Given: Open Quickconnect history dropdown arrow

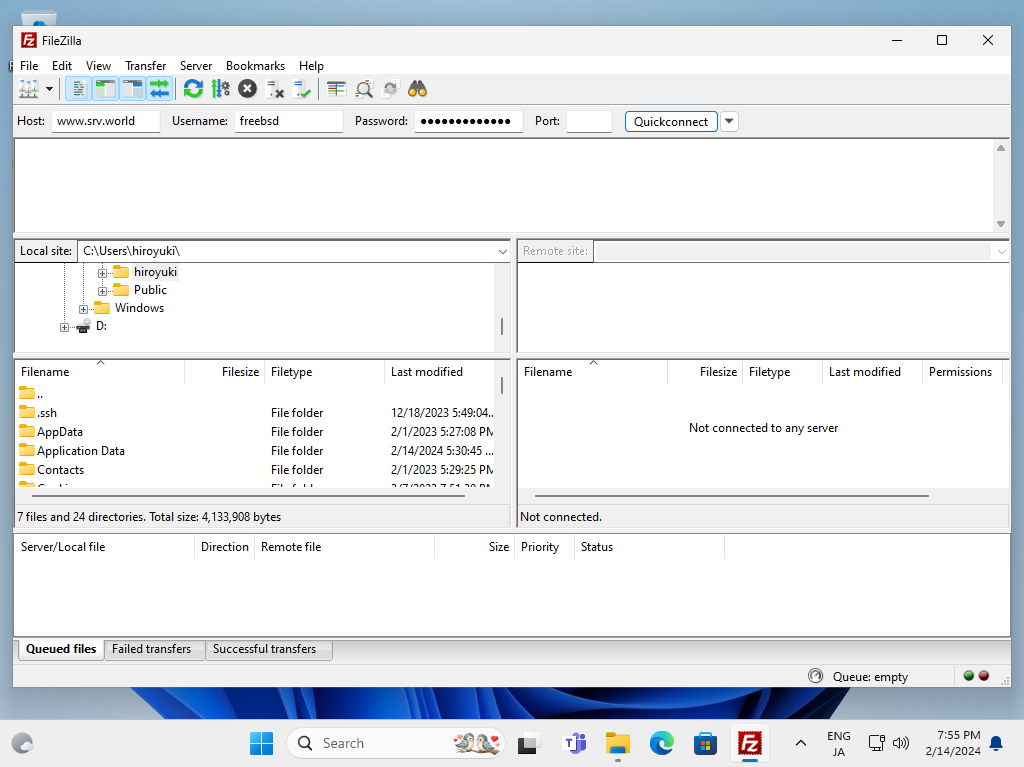Looking at the screenshot, I should coord(729,122).
